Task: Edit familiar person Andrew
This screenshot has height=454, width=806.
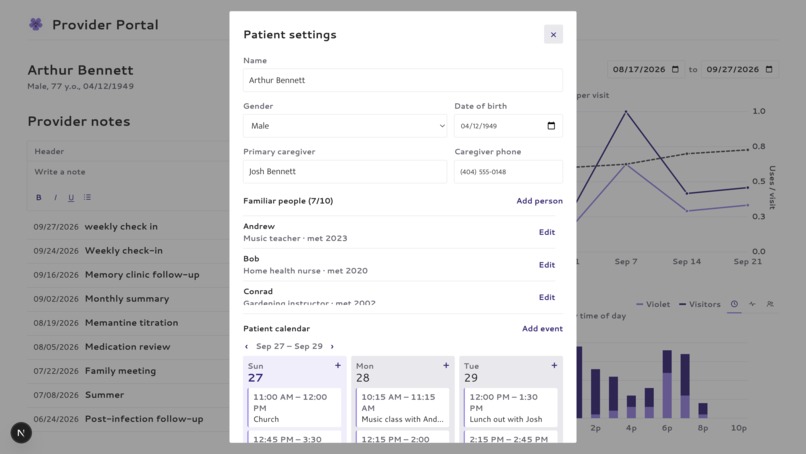Action: click(x=547, y=232)
